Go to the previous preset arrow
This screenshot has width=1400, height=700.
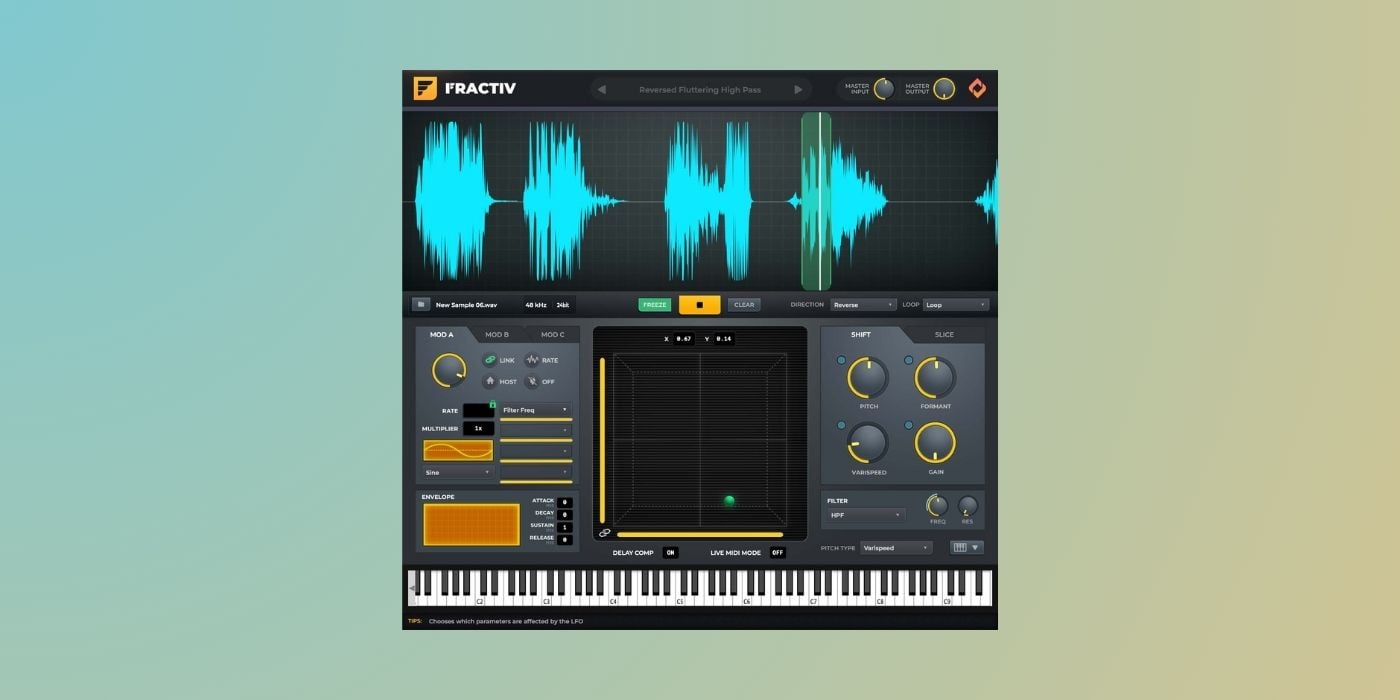[x=602, y=90]
